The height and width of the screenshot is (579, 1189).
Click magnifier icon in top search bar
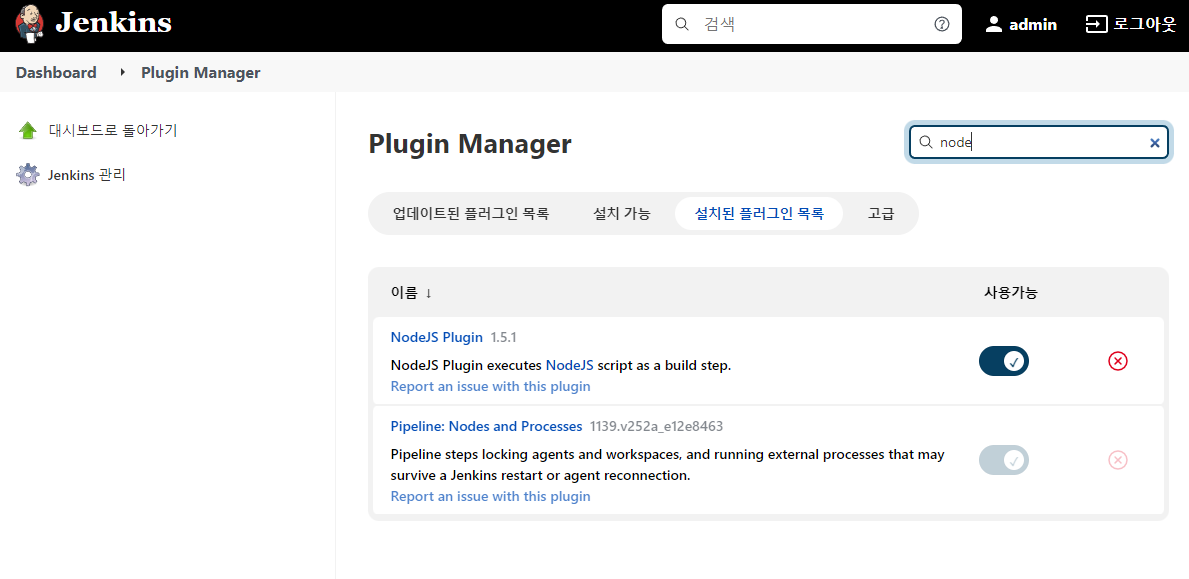[682, 24]
